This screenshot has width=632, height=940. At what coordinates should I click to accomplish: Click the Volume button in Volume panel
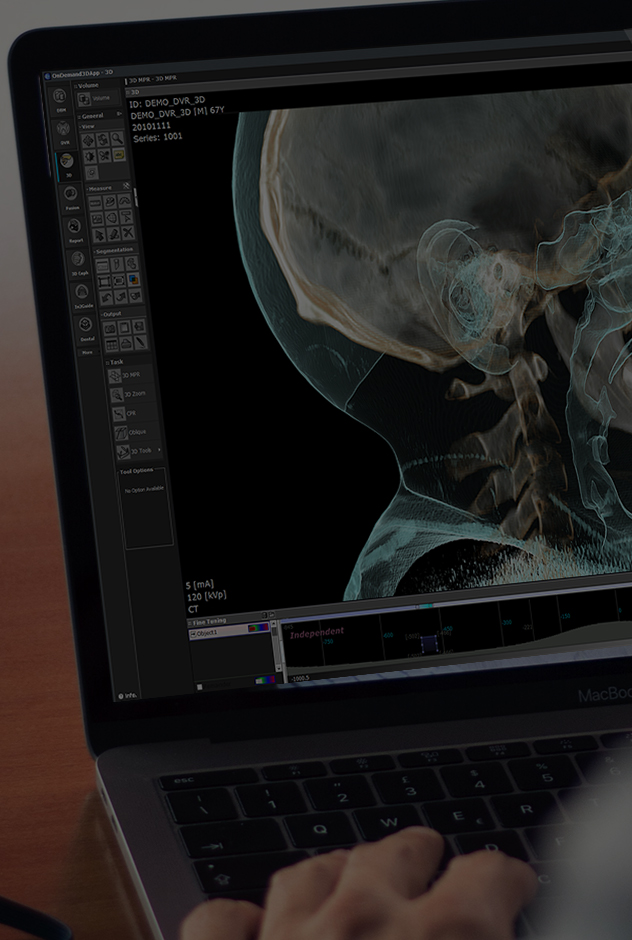pos(99,98)
